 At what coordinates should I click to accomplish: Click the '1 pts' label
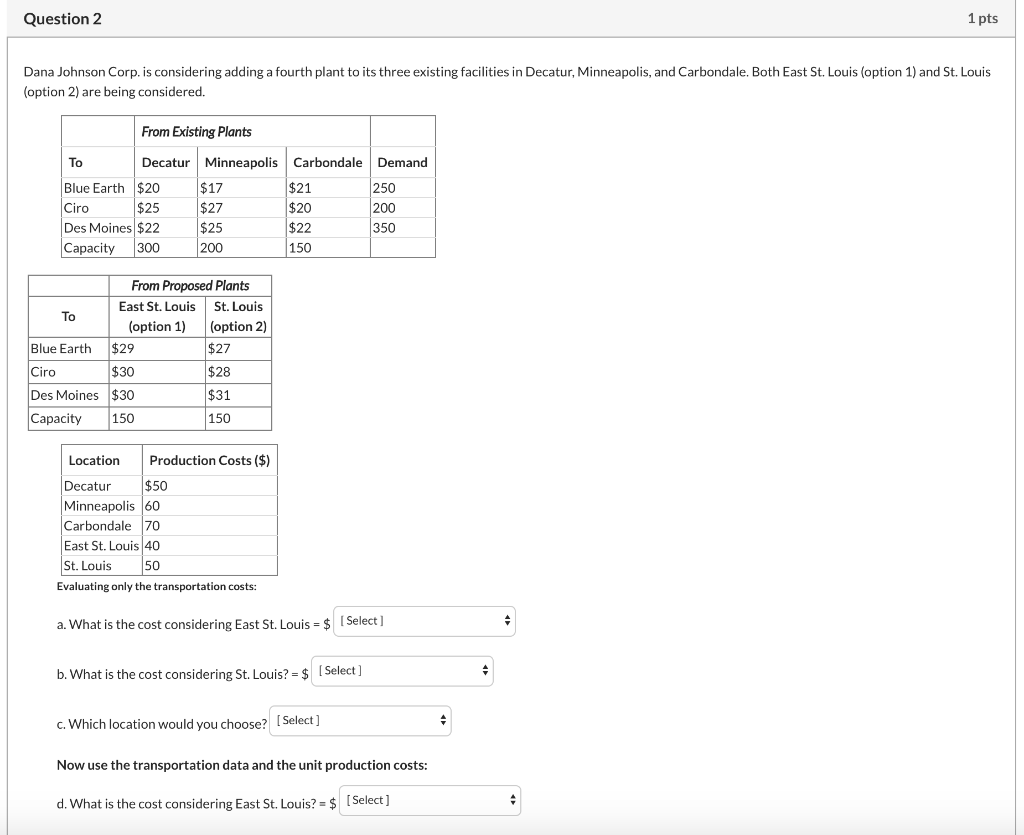click(983, 19)
